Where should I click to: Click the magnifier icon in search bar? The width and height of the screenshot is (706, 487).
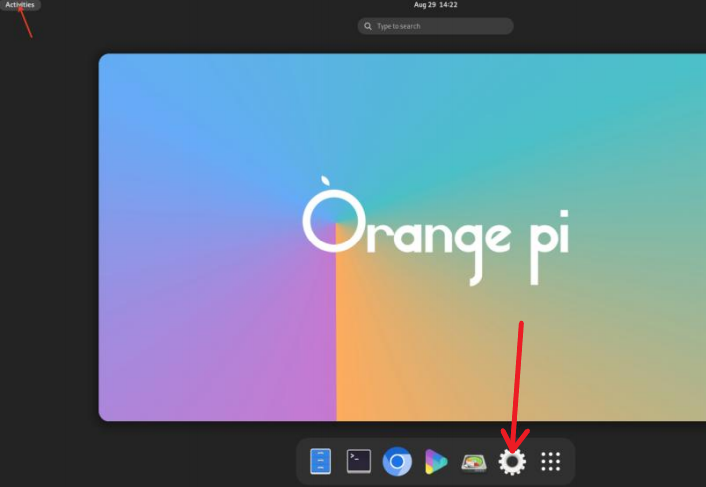[x=369, y=26]
